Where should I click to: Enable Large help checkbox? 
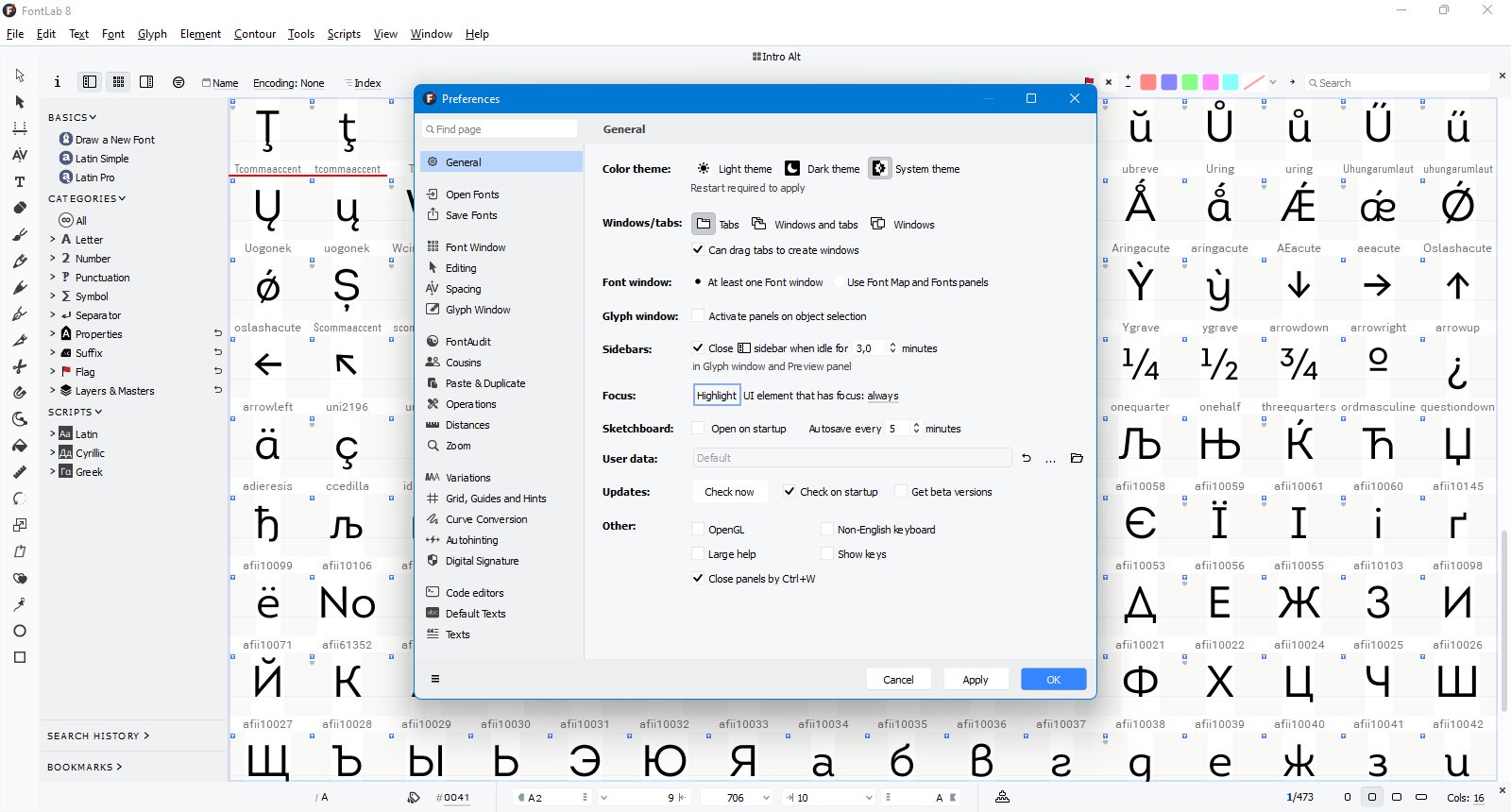pos(698,554)
